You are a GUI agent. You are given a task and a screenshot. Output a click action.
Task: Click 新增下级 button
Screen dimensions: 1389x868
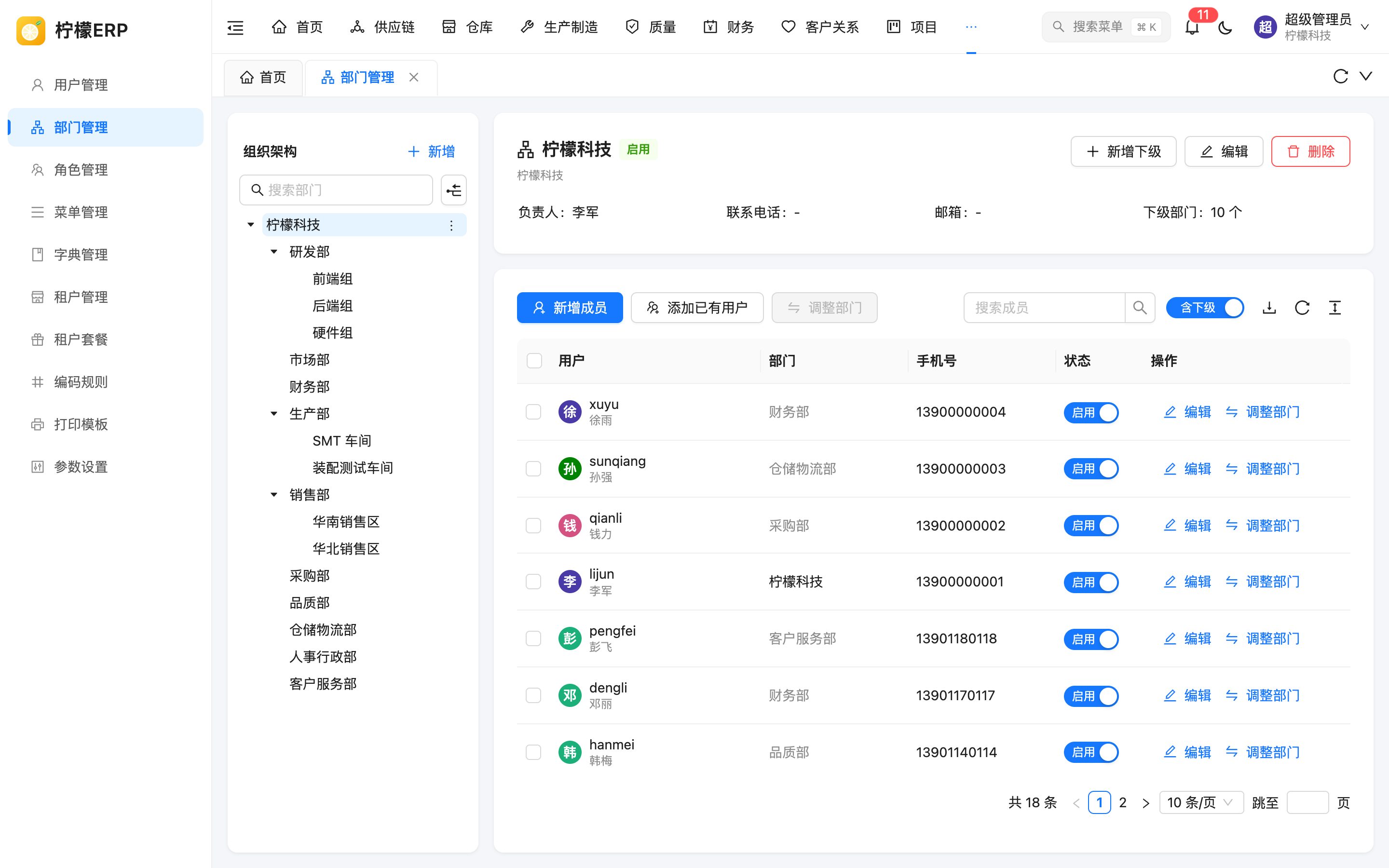[1123, 151]
